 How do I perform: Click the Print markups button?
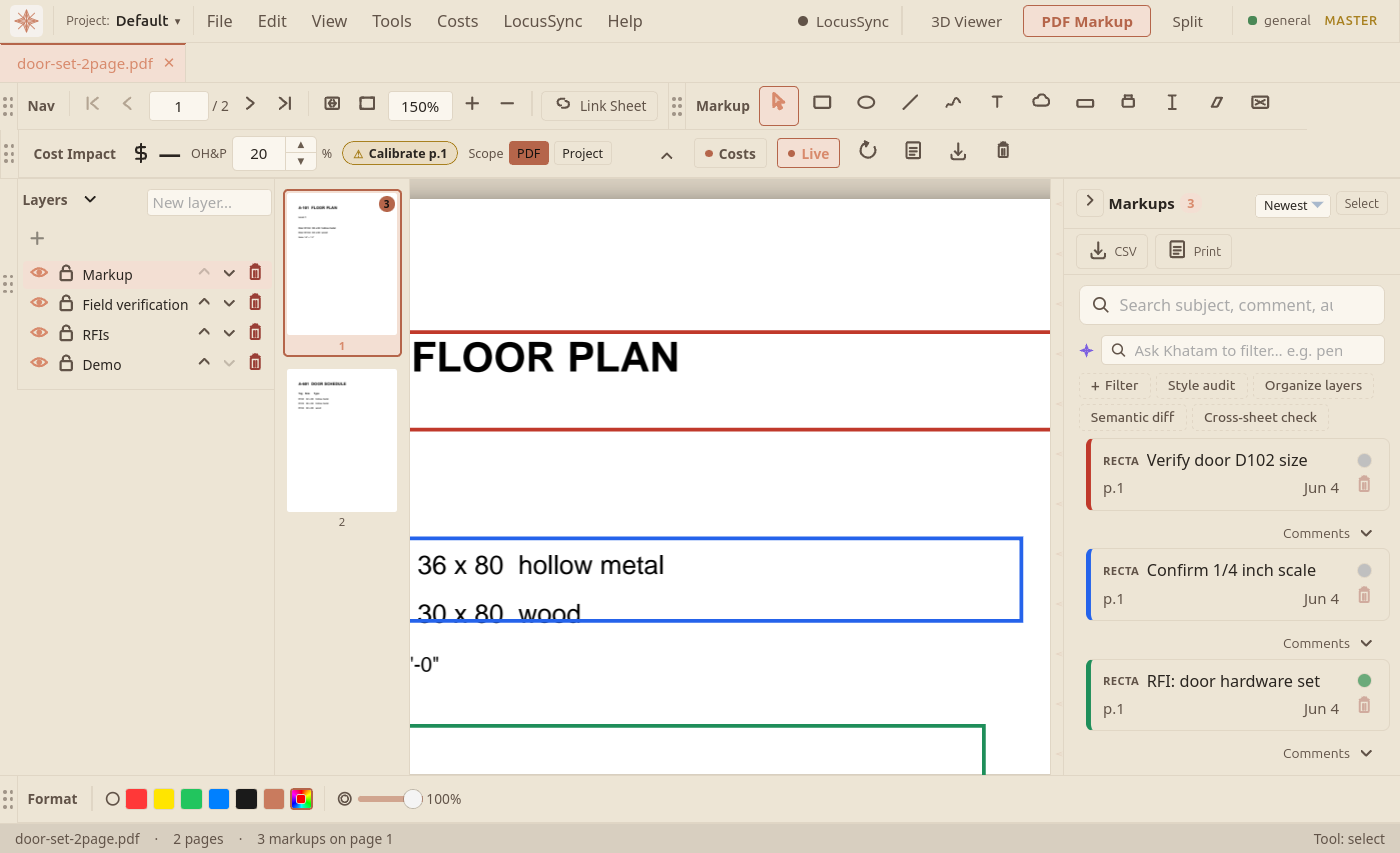[x=1193, y=251]
